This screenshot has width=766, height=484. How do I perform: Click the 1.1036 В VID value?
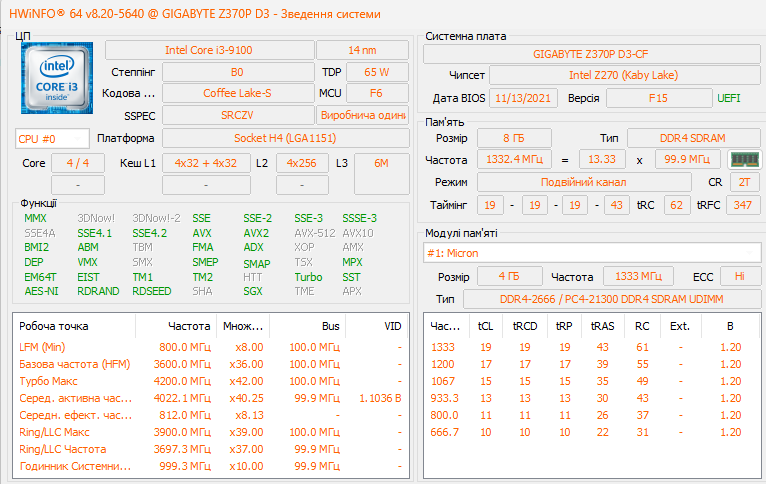(380, 399)
